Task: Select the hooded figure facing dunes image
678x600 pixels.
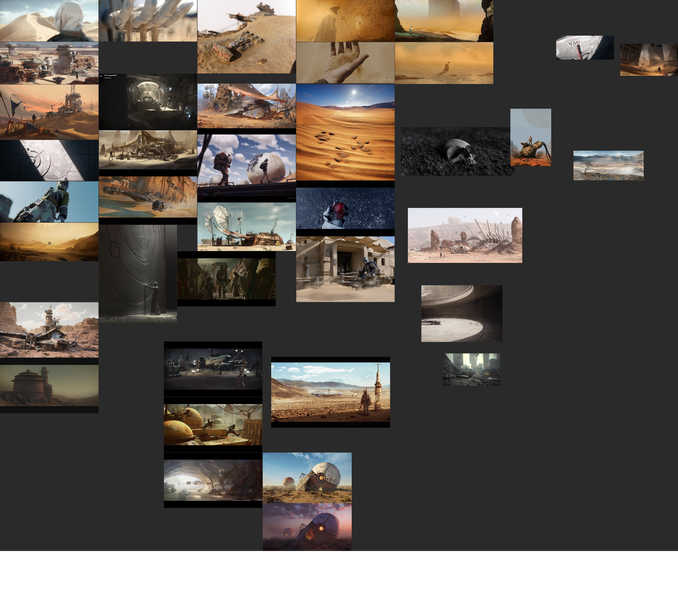Action: point(49,20)
